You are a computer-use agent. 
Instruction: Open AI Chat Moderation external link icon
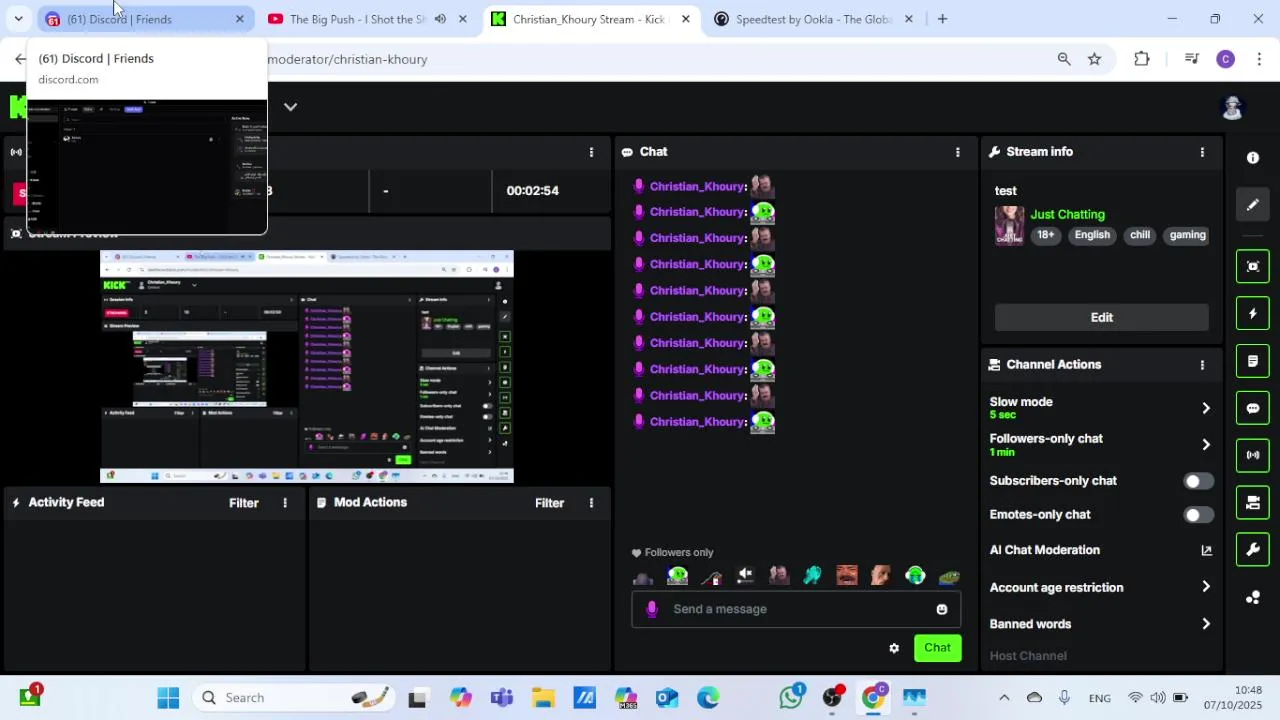point(1206,550)
